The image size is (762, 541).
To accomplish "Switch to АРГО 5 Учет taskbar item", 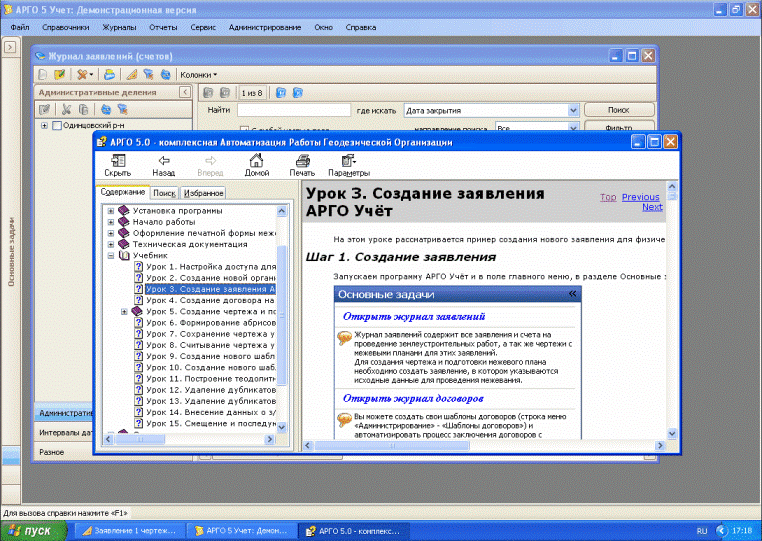I will click(243, 531).
